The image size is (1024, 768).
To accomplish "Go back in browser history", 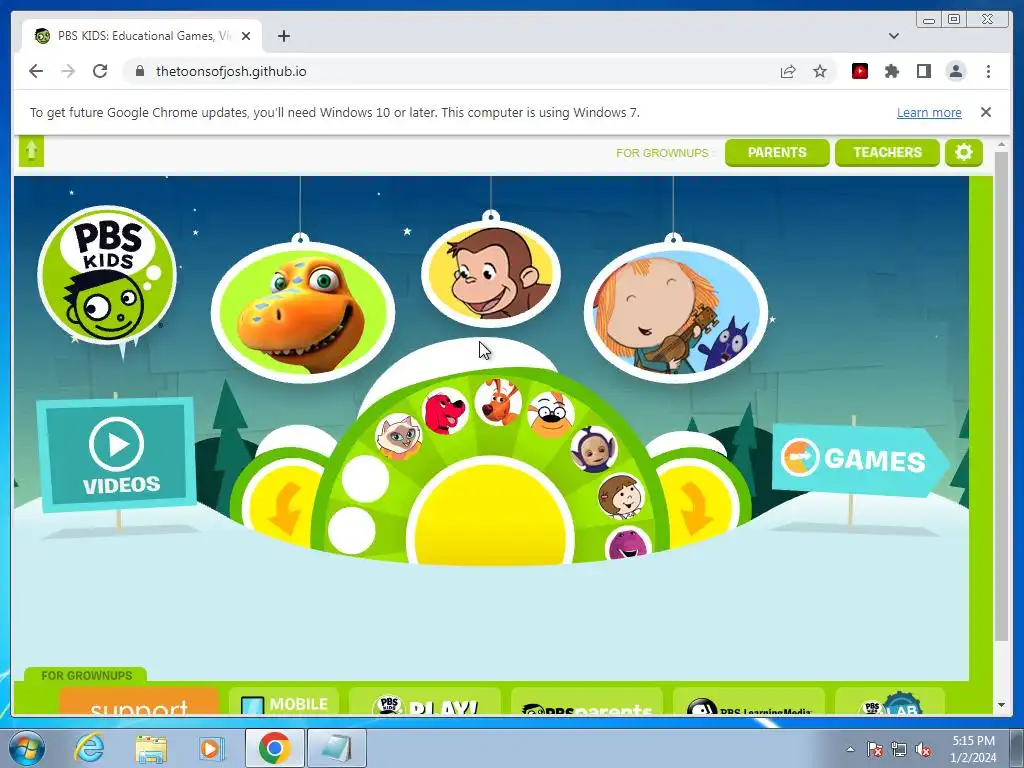I will [x=36, y=71].
